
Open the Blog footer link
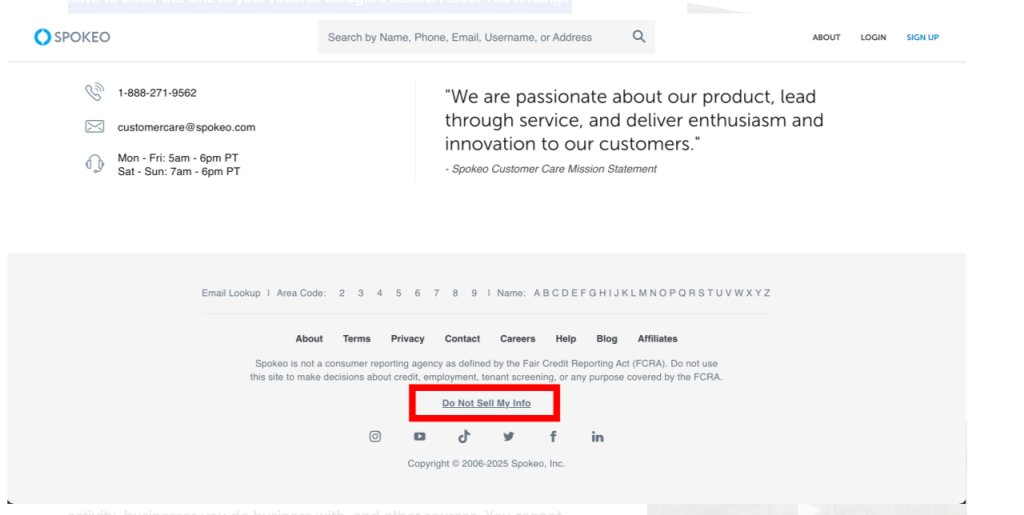[x=607, y=339]
